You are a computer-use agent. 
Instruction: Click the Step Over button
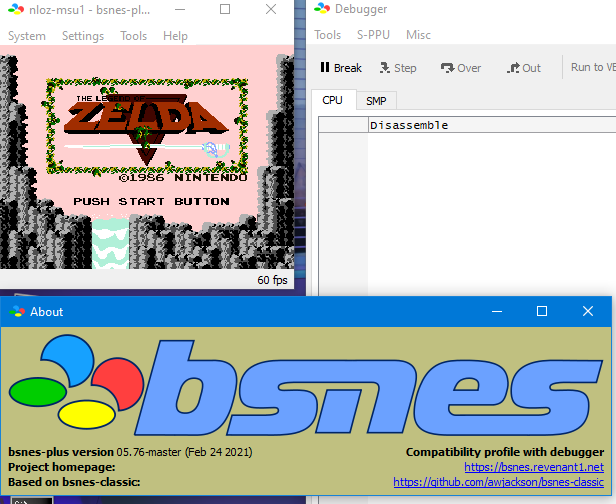pyautogui.click(x=460, y=68)
